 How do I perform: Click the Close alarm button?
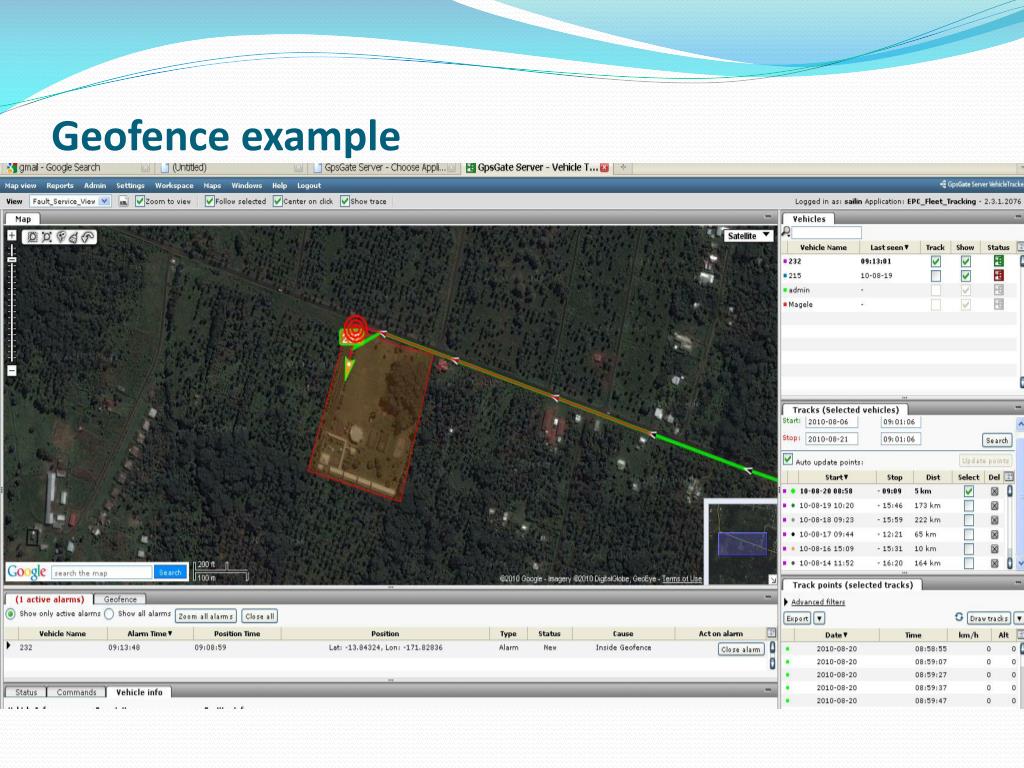coord(741,649)
